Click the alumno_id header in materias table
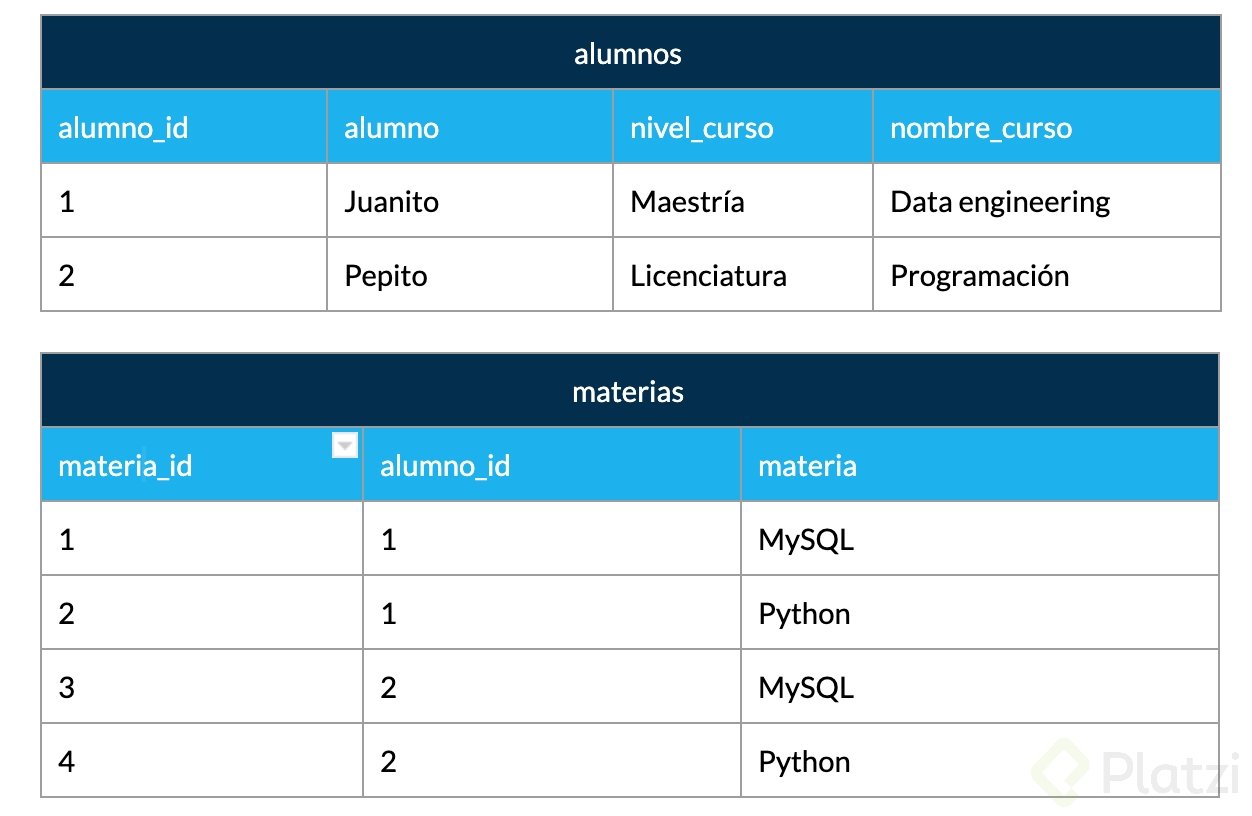Screen dimensions: 1252x816 445,466
